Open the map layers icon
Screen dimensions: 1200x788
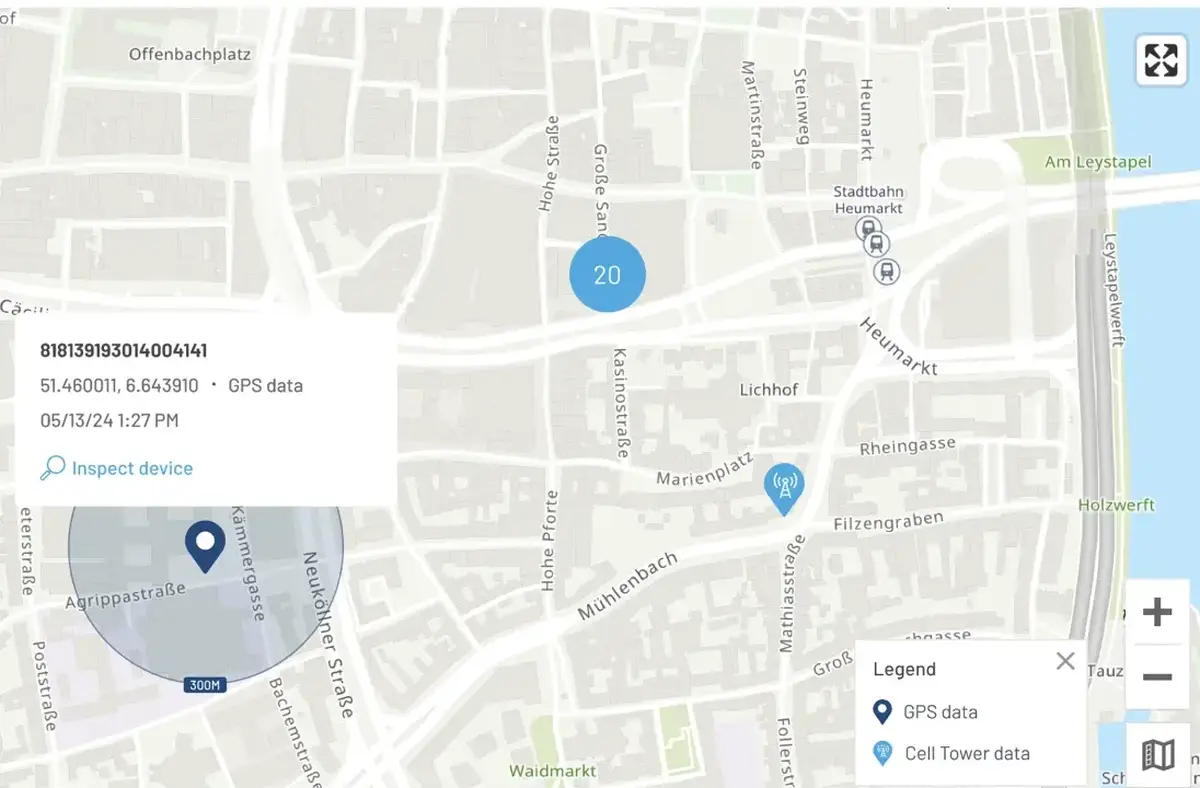coord(1157,754)
